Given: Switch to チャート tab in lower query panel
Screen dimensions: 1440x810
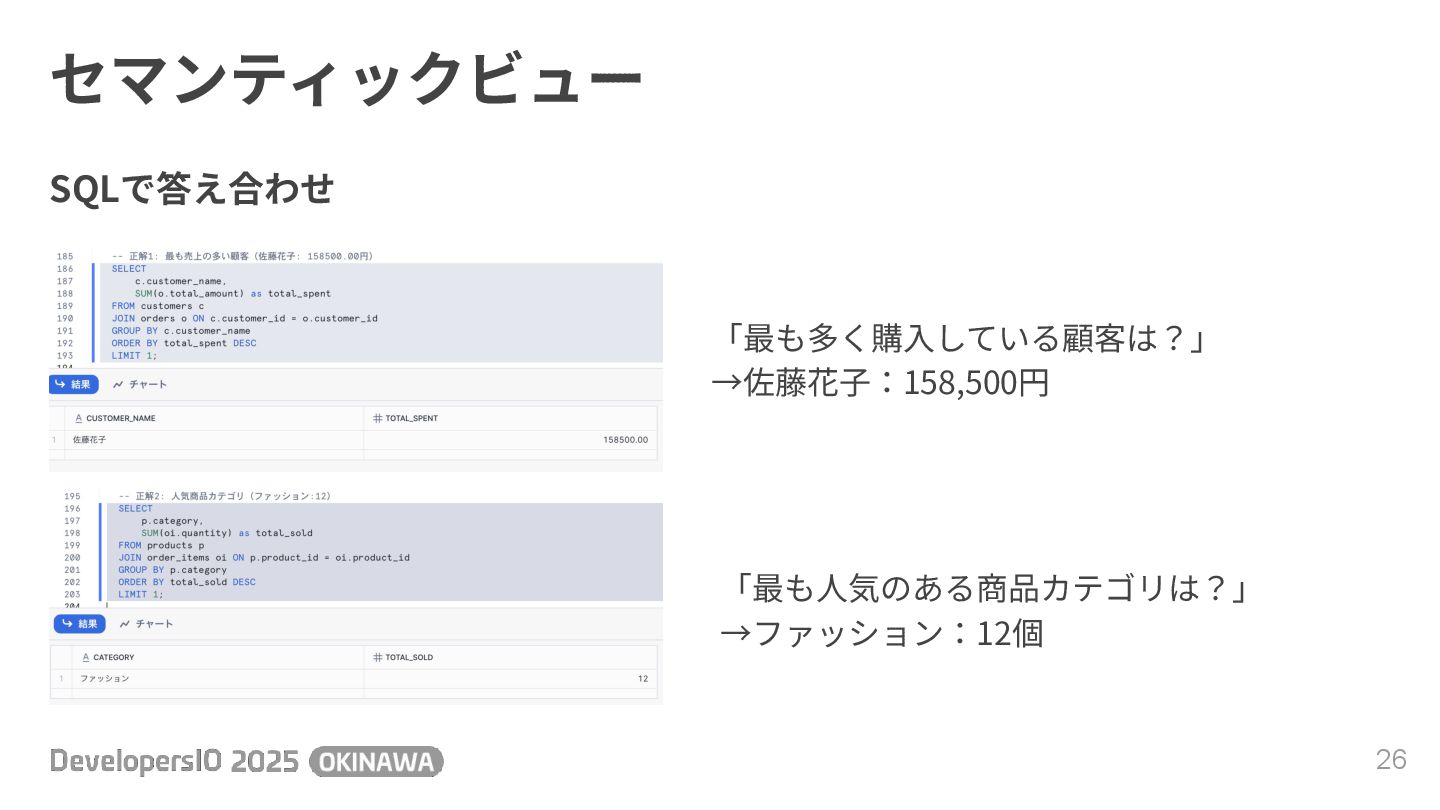Looking at the screenshot, I should click(x=146, y=624).
